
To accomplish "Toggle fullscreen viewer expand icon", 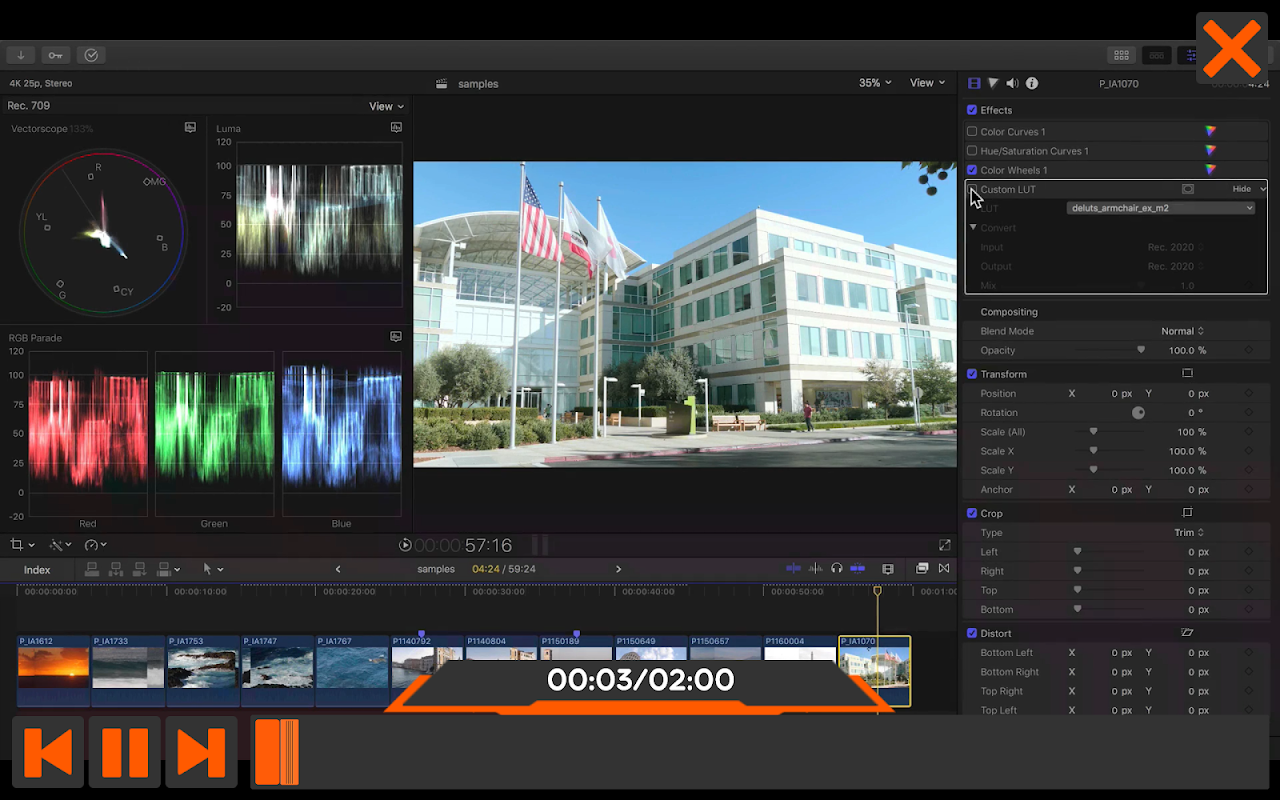I will pos(944,545).
